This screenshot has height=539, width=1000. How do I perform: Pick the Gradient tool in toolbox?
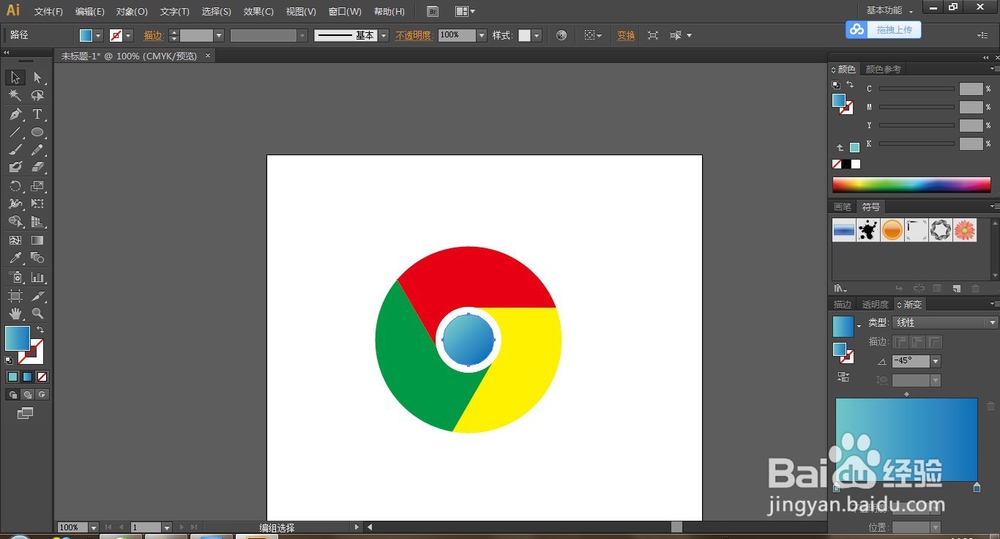coord(38,240)
